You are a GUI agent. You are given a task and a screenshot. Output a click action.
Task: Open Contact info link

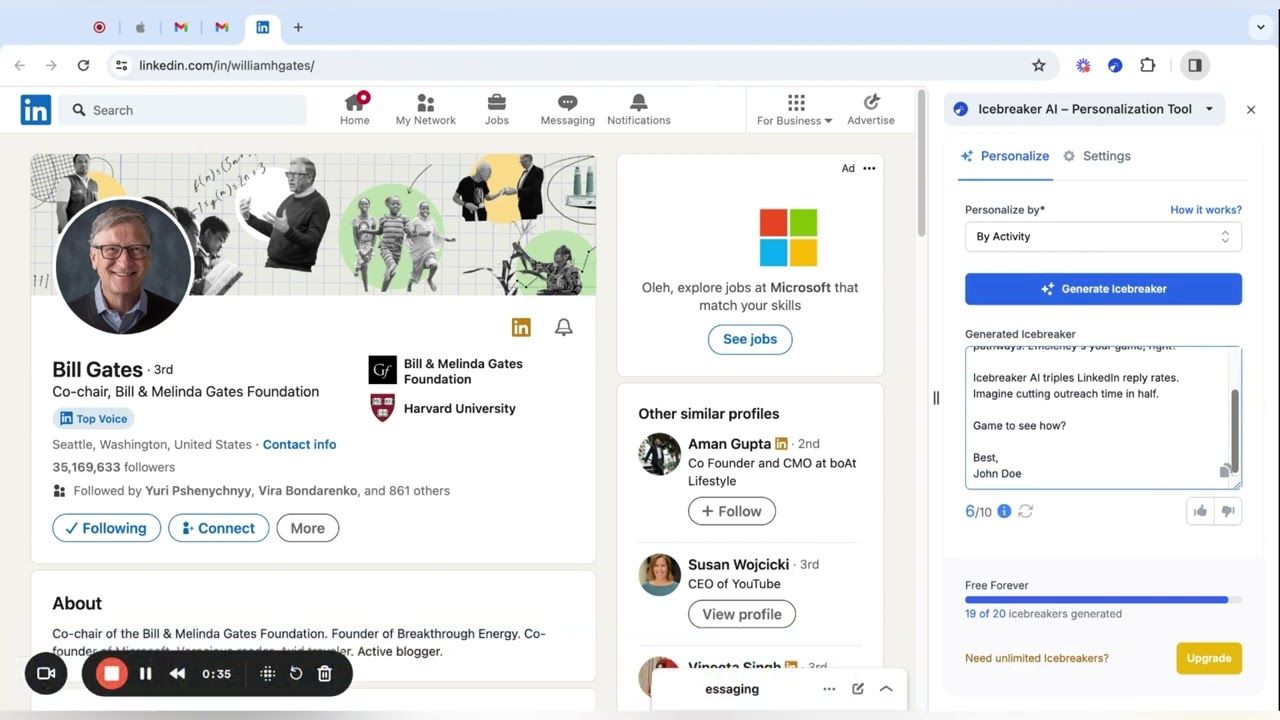pyautogui.click(x=299, y=444)
